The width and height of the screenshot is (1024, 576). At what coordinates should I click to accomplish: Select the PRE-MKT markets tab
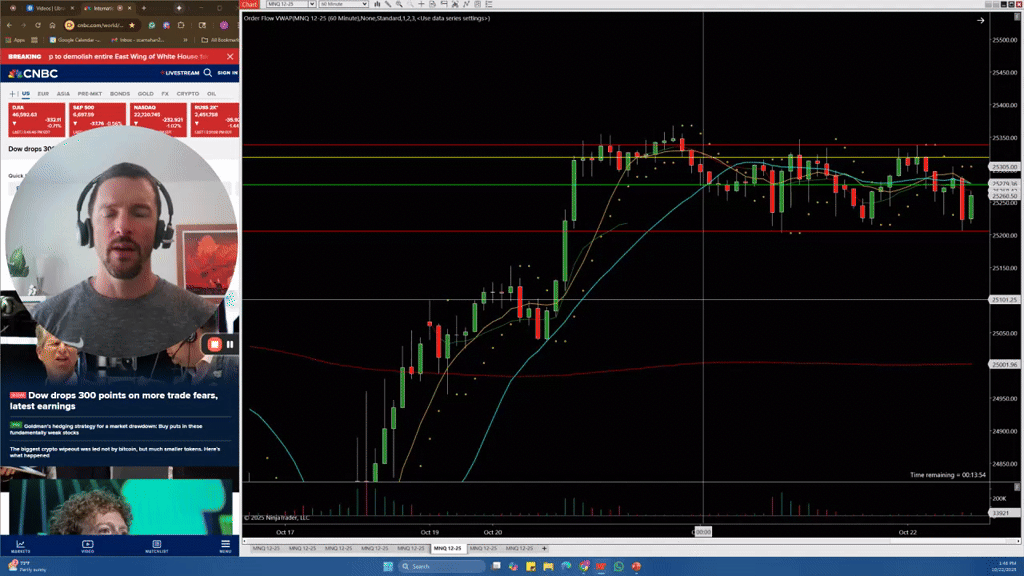(90, 93)
